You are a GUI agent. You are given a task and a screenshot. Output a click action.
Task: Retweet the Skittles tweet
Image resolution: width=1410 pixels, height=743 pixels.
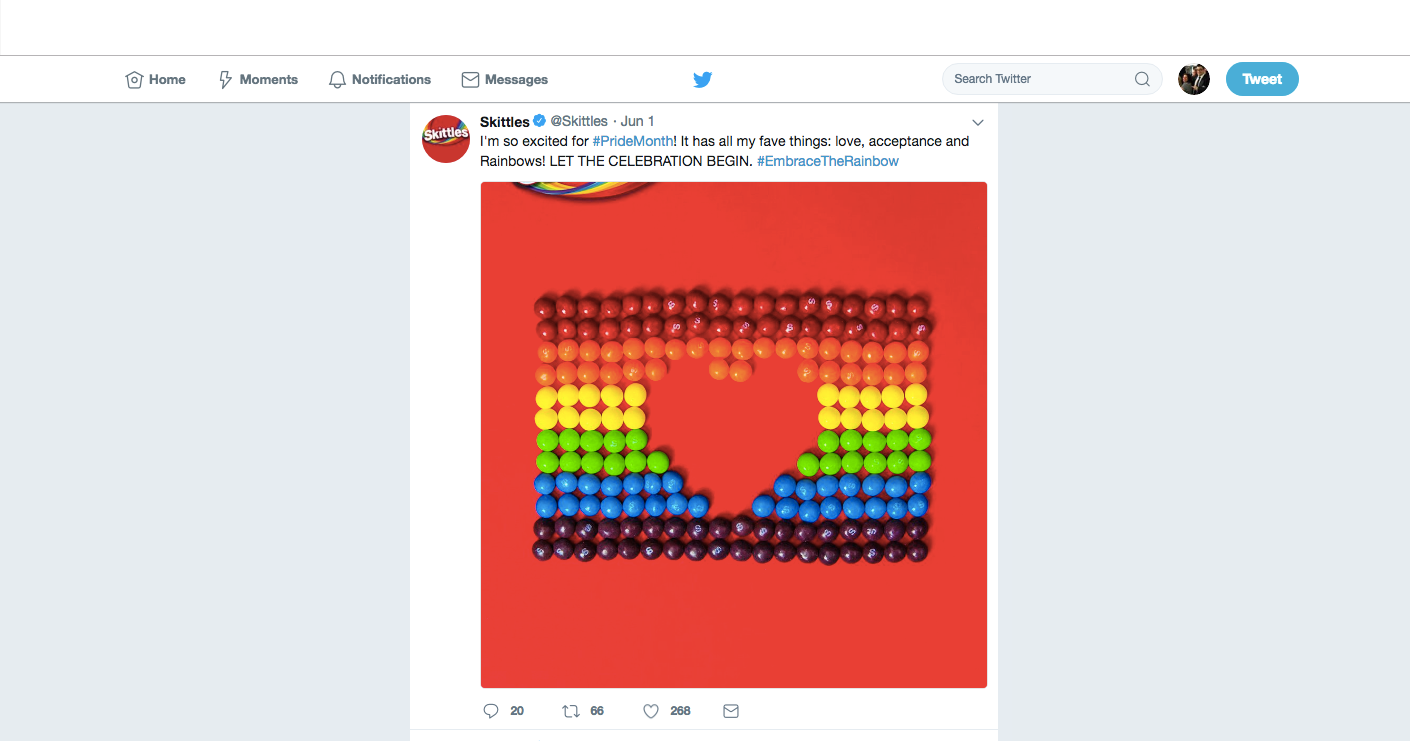click(x=571, y=711)
